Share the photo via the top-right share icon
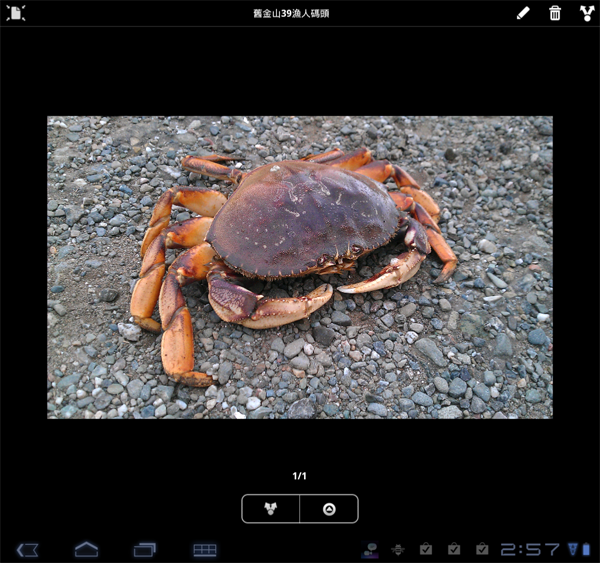The width and height of the screenshot is (600, 563). (x=587, y=13)
